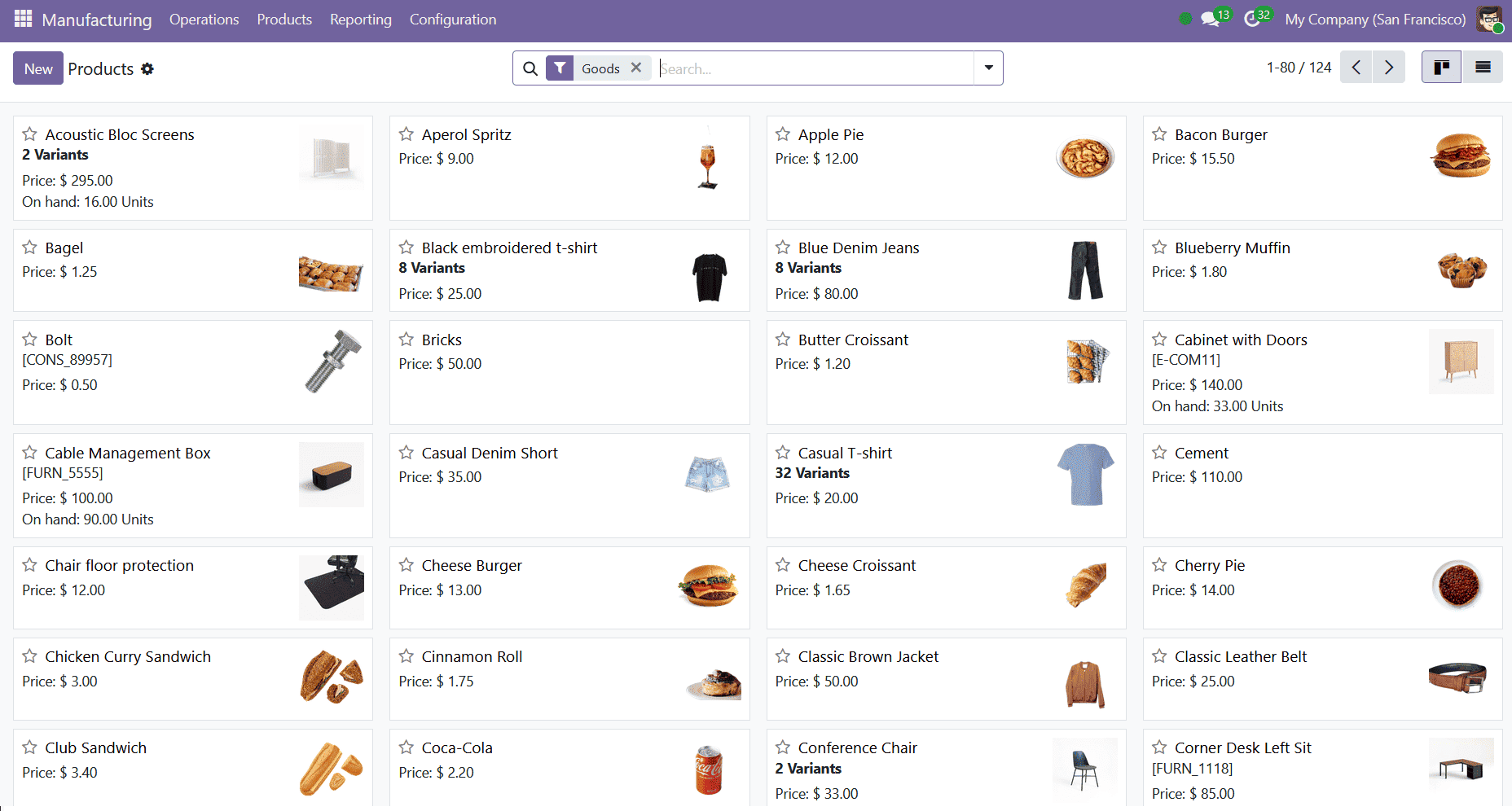Toggle favorite on Bacon Burger

1159,134
